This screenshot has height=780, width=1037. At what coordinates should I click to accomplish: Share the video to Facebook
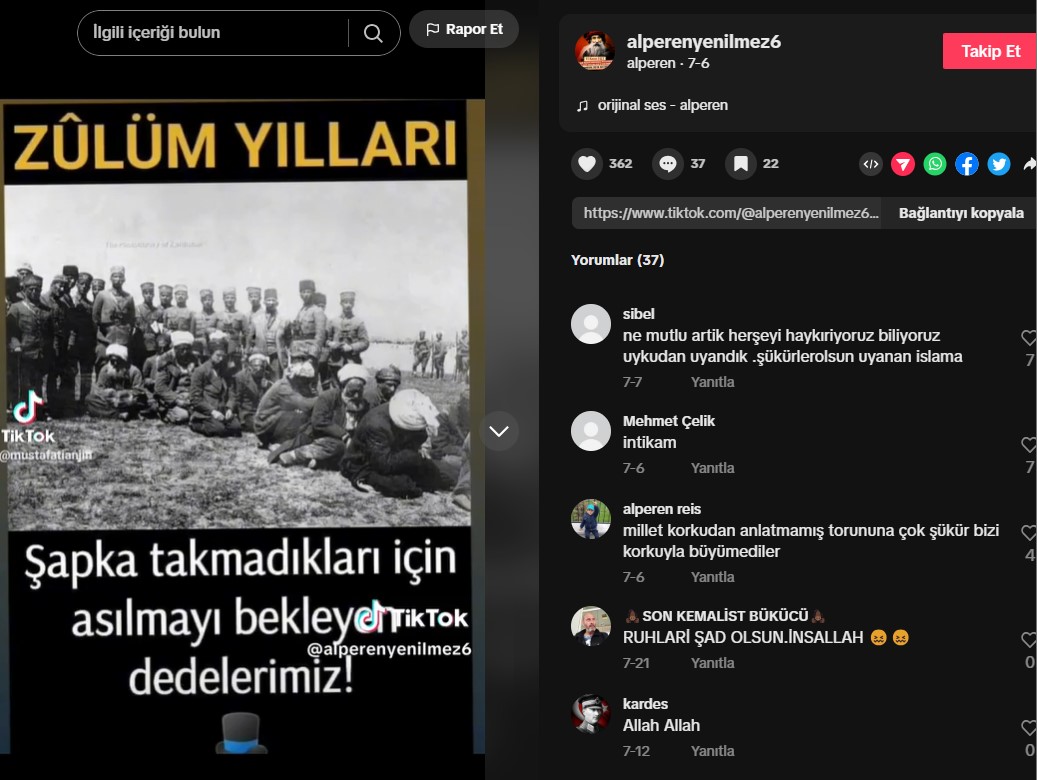(967, 164)
